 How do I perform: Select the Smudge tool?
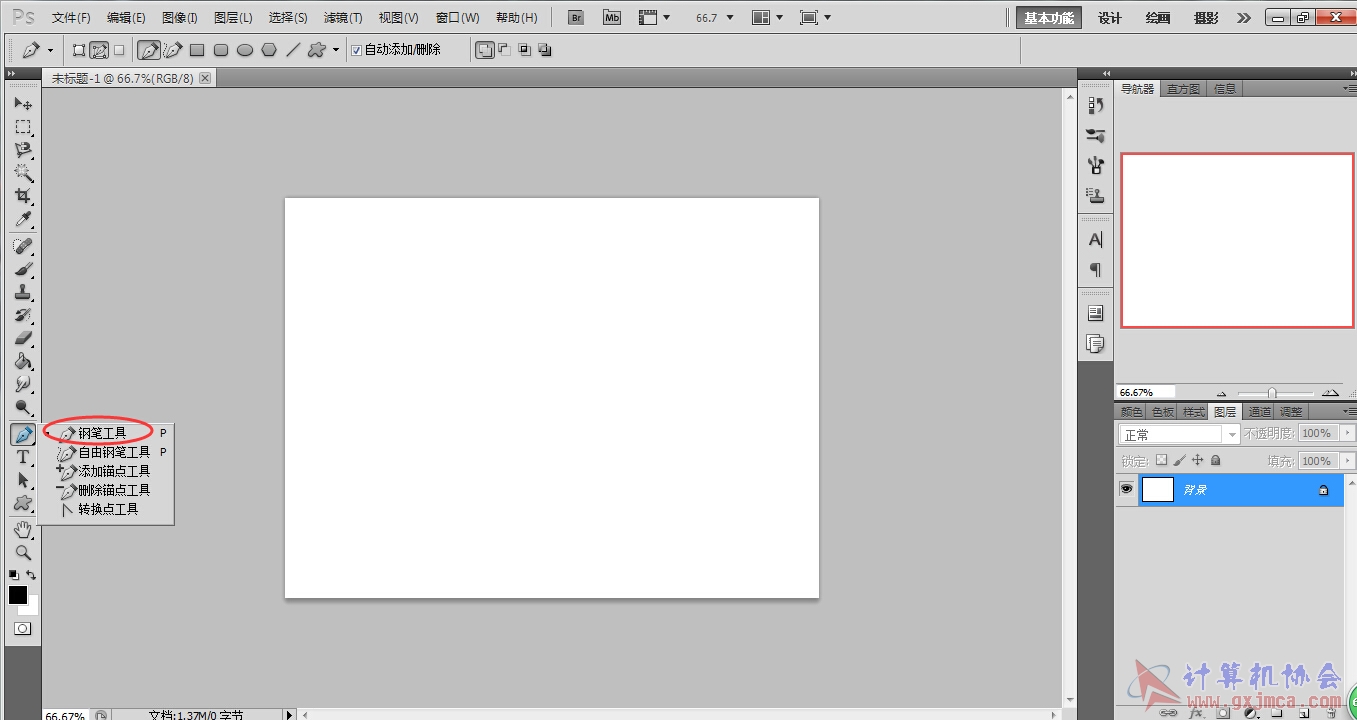[x=23, y=384]
